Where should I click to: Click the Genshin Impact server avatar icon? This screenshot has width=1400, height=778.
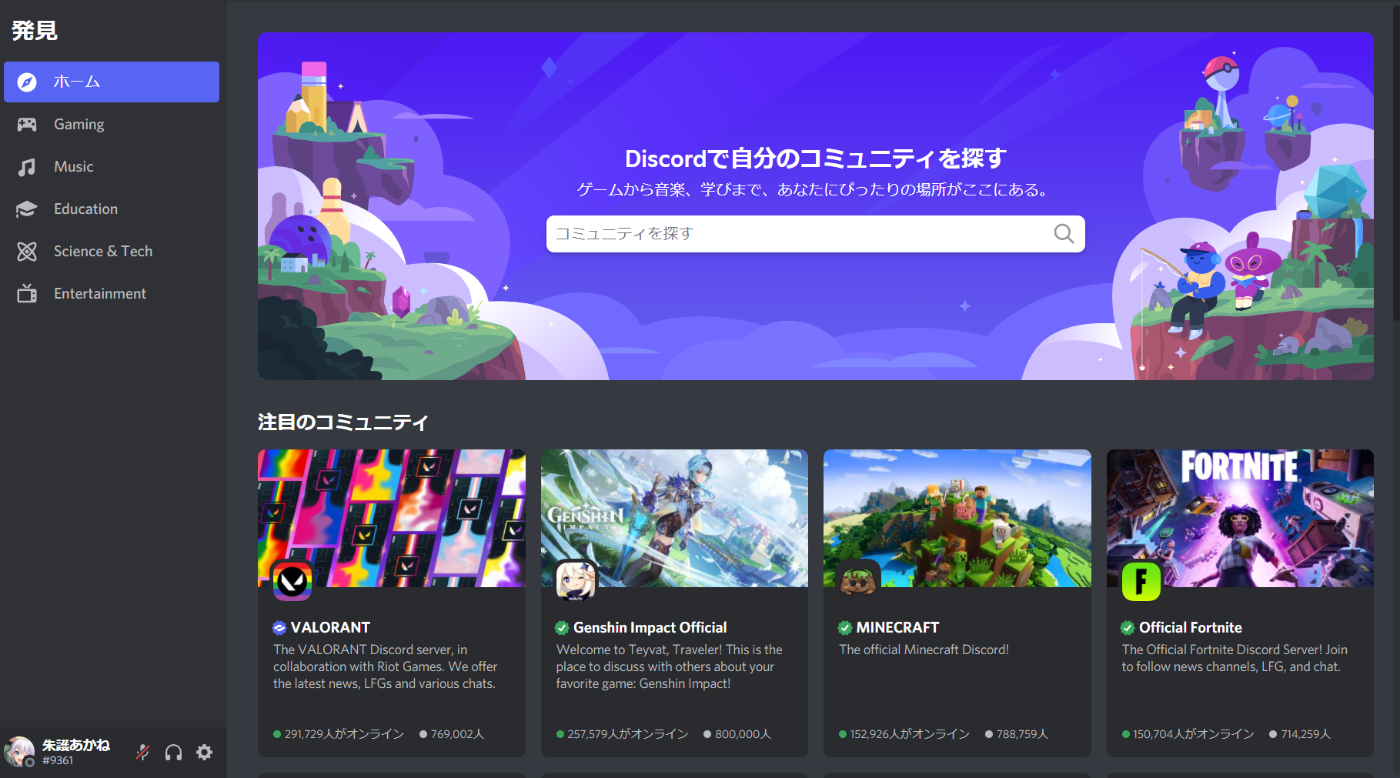(x=575, y=581)
